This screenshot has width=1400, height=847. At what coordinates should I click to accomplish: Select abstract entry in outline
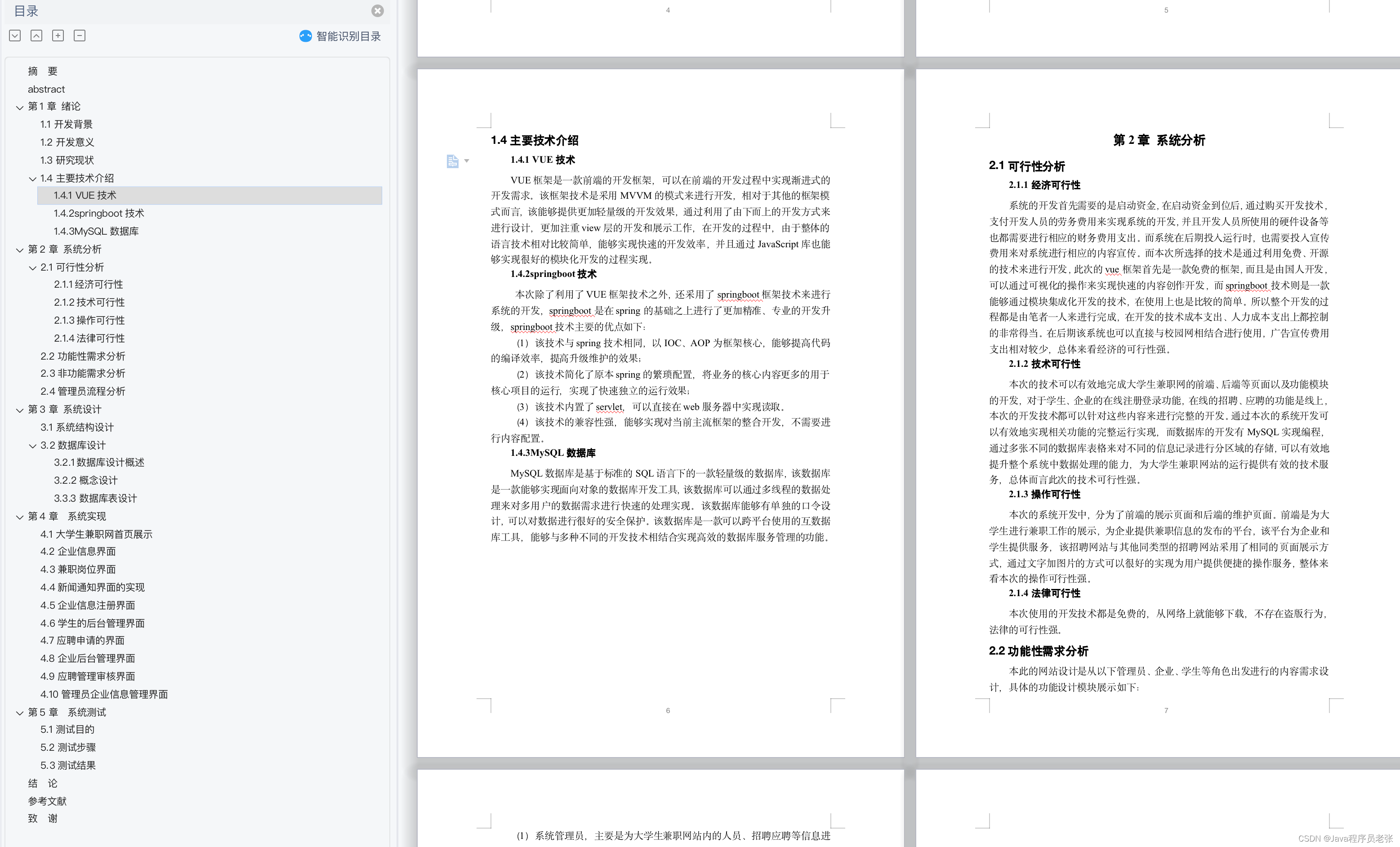click(x=46, y=89)
